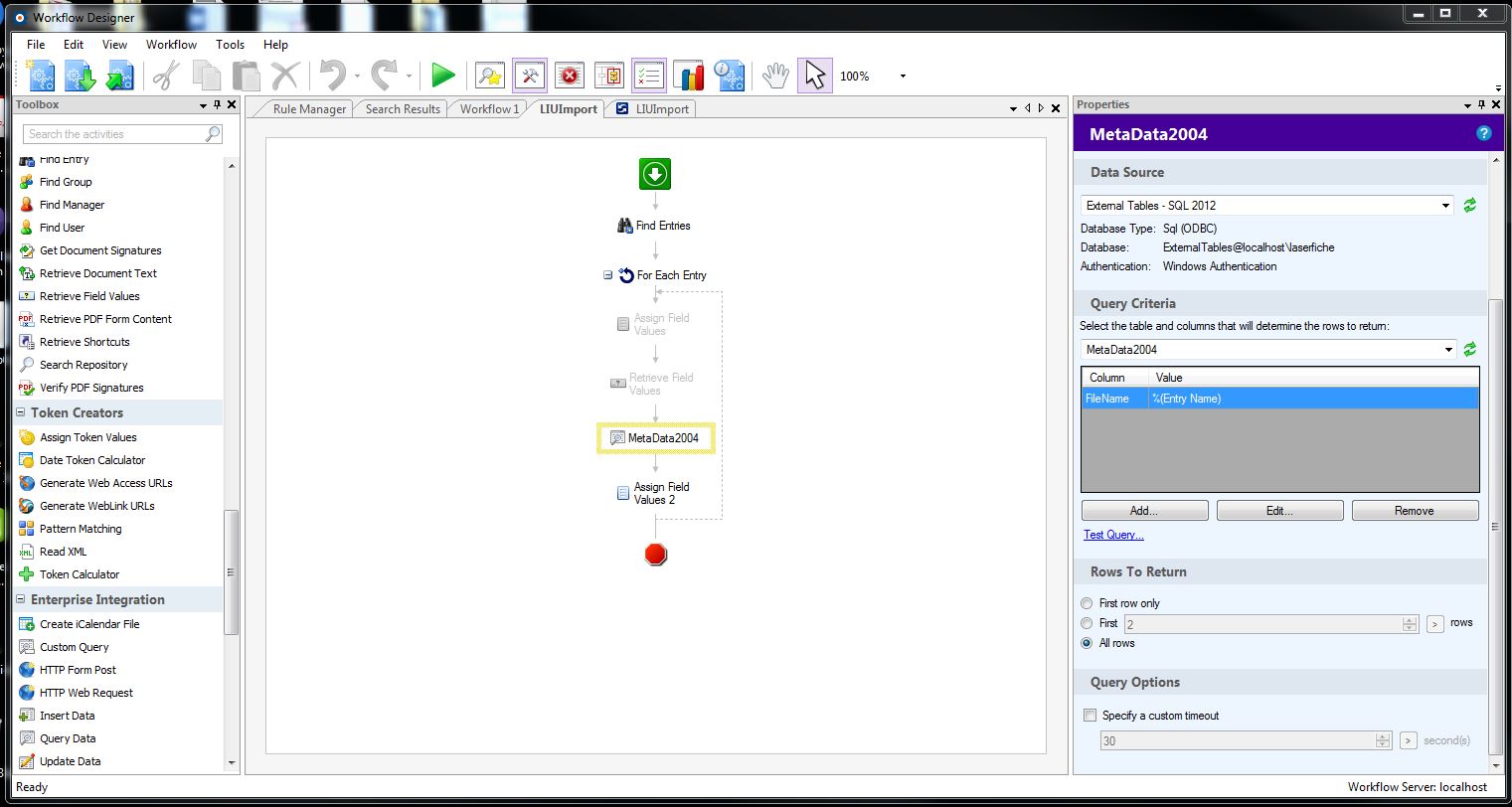Switch to the Rule Manager tab
This screenshot has width=1512, height=807.
click(x=309, y=109)
